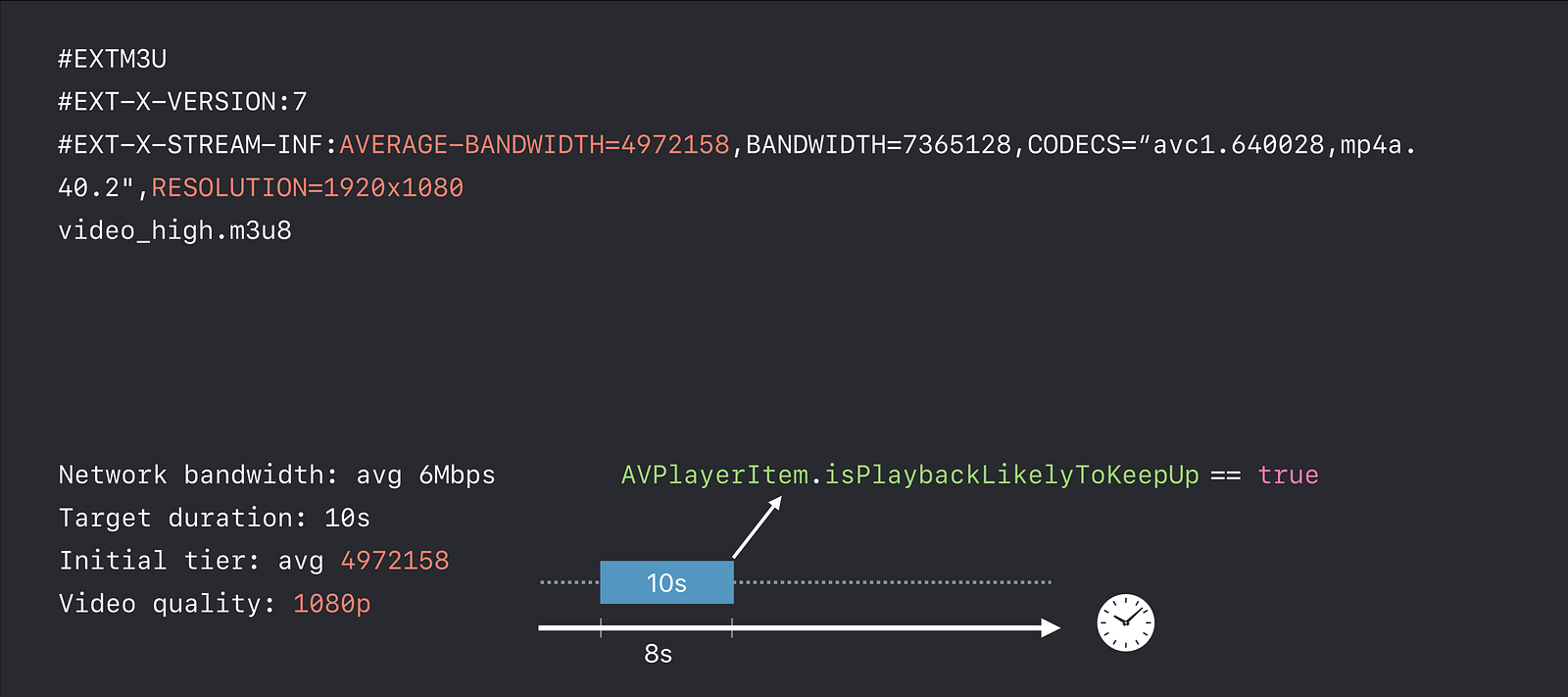Viewport: 1568px width, 697px height.
Task: Click the Target duration 10s line
Action: 214,519
